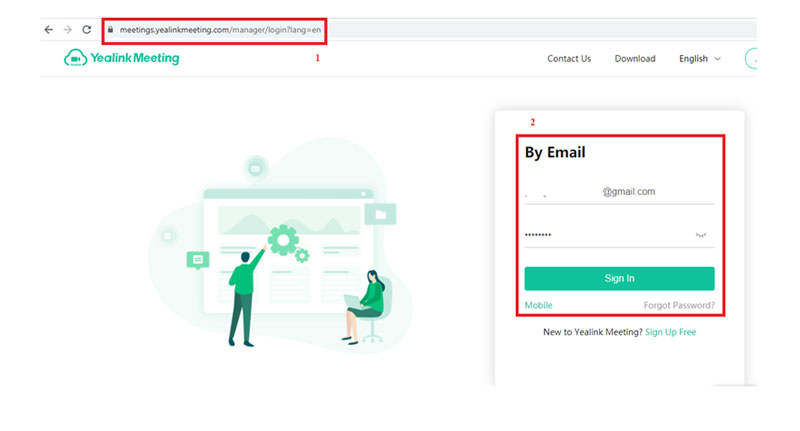The height and width of the screenshot is (431, 800).
Task: Click the padlock site security icon
Action: 111,30
